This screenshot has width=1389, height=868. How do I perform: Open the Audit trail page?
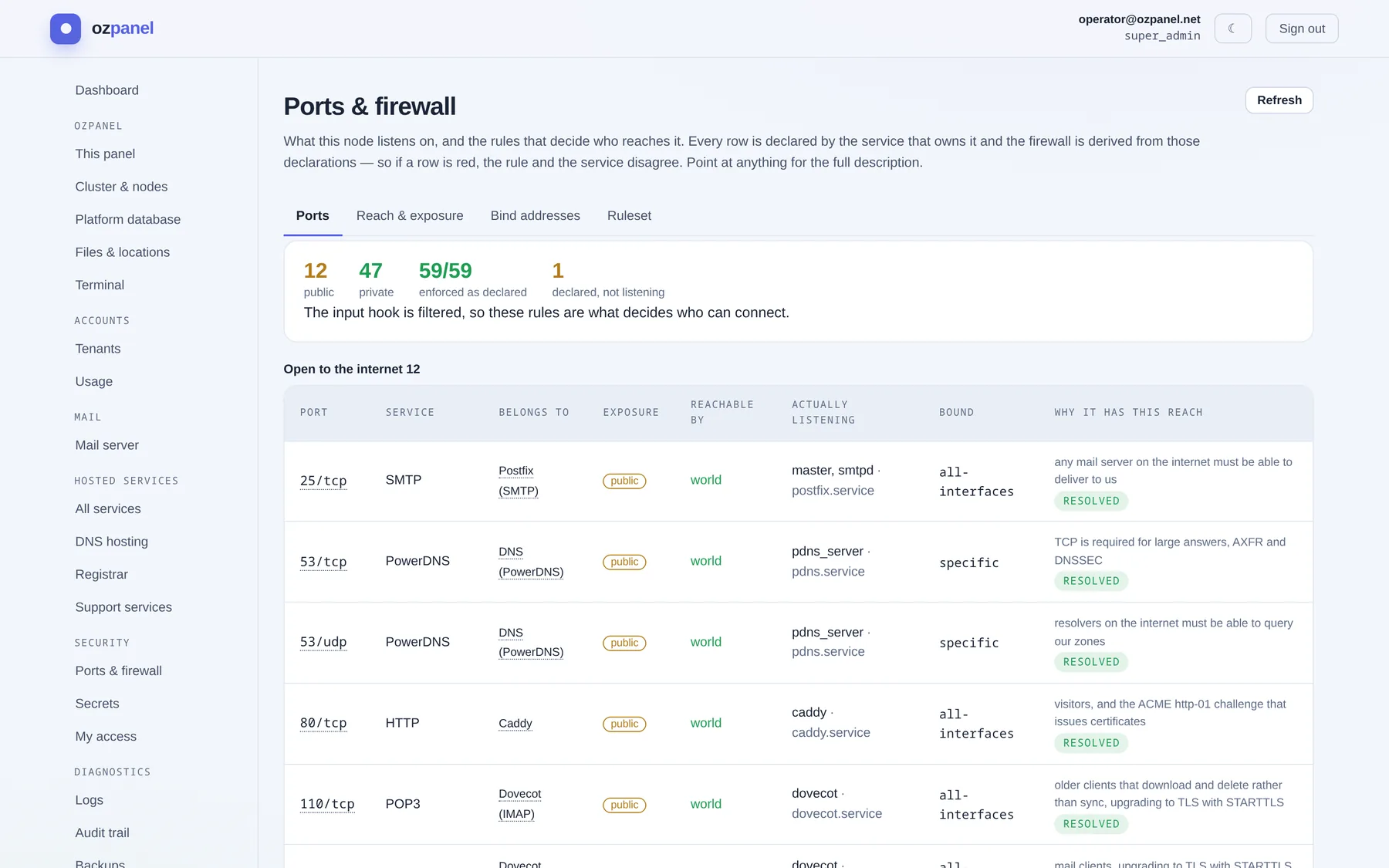(x=103, y=833)
